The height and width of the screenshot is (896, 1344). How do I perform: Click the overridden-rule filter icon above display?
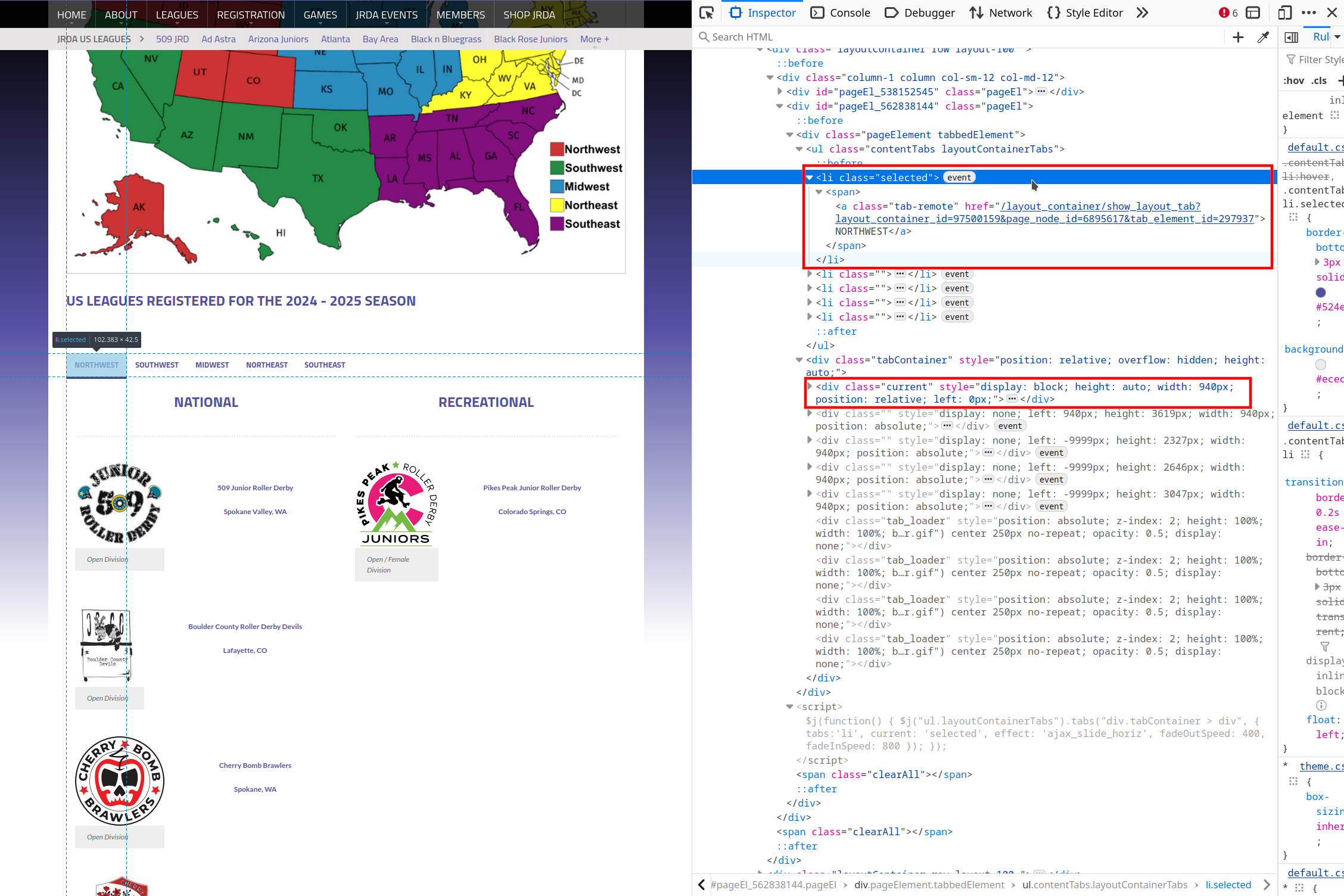click(1325, 646)
